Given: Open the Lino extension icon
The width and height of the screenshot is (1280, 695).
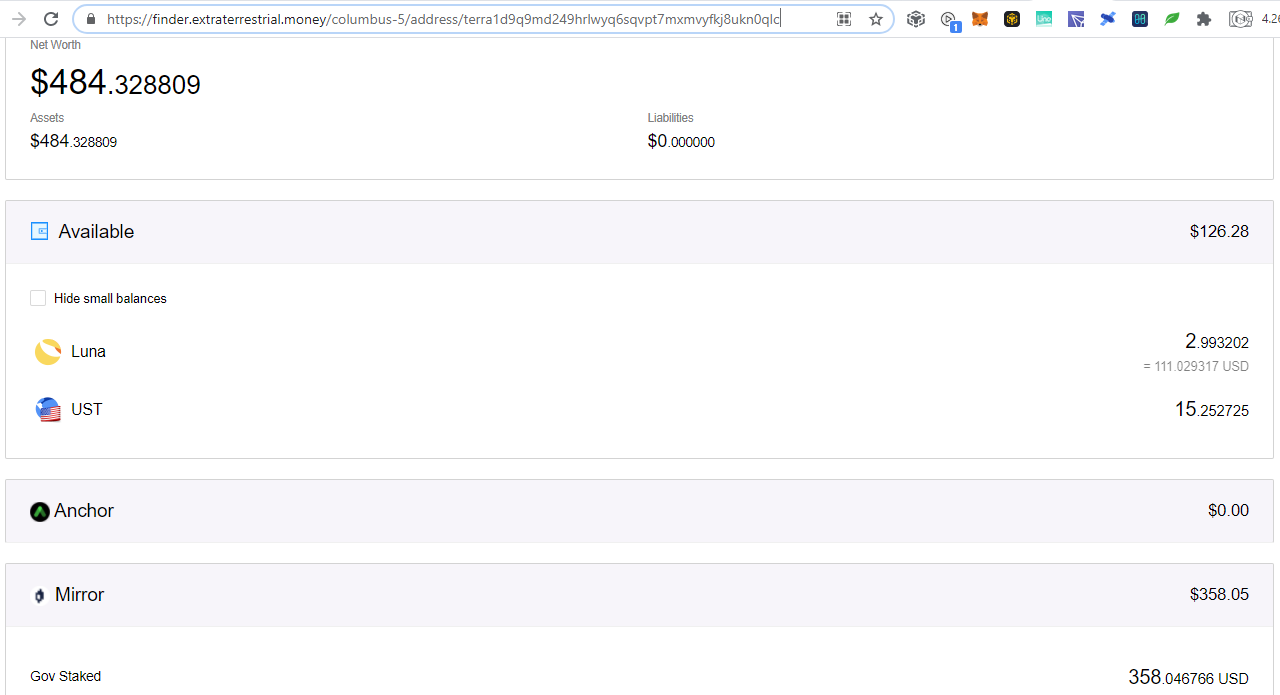Looking at the screenshot, I should click(1044, 19).
